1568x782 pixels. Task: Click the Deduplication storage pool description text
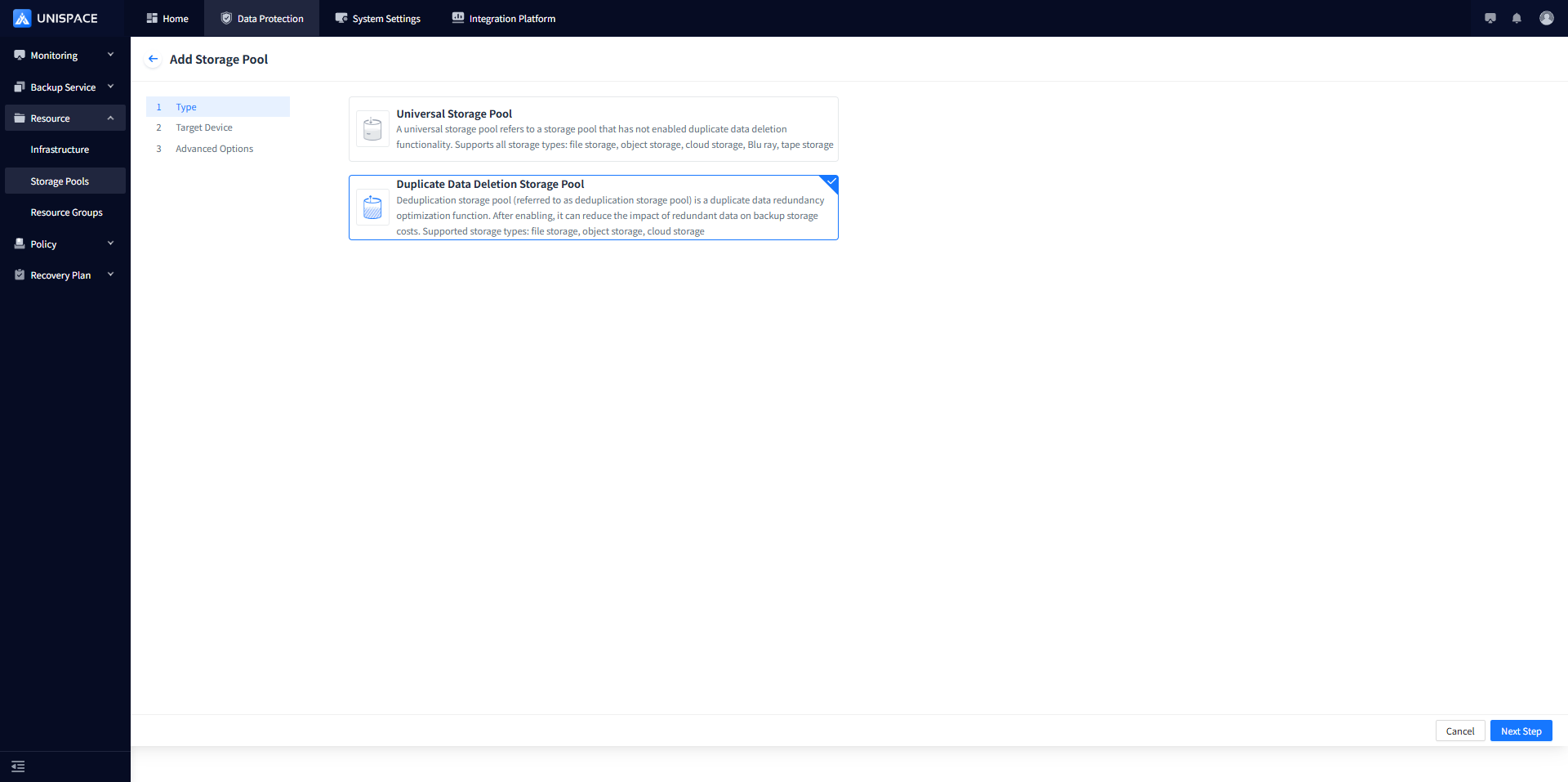click(611, 216)
